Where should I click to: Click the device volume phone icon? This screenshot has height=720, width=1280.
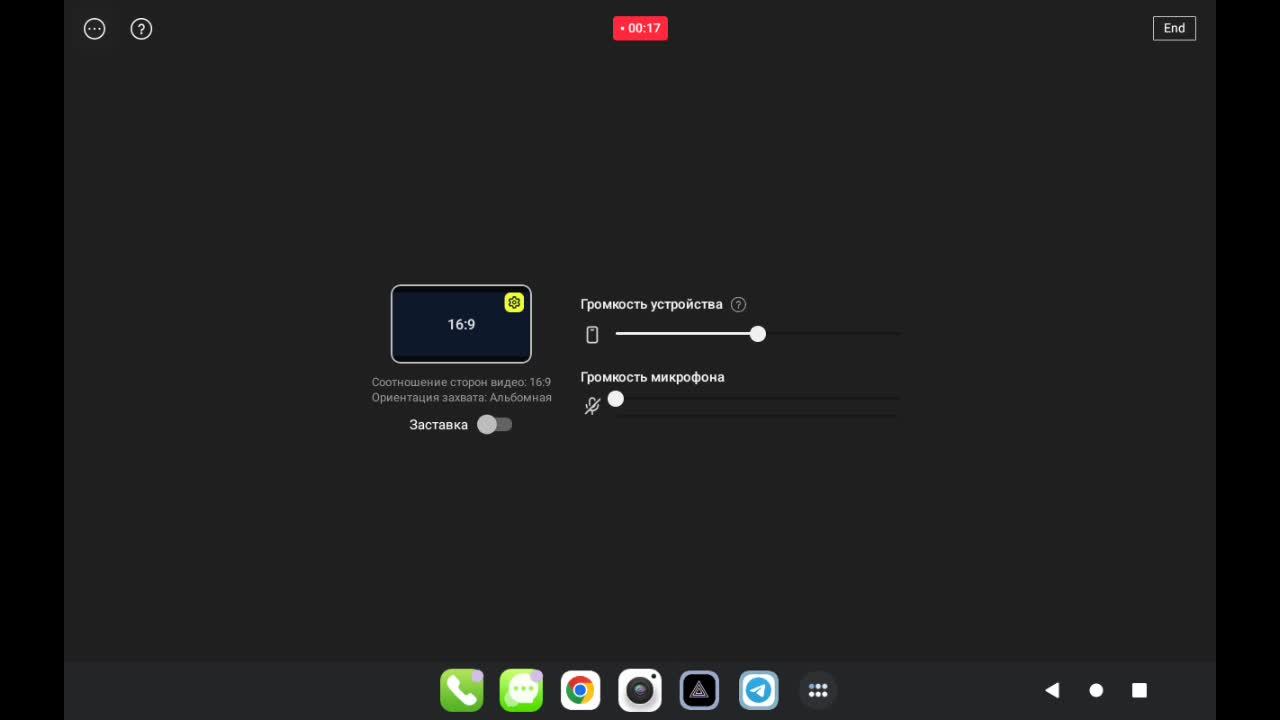(592, 334)
